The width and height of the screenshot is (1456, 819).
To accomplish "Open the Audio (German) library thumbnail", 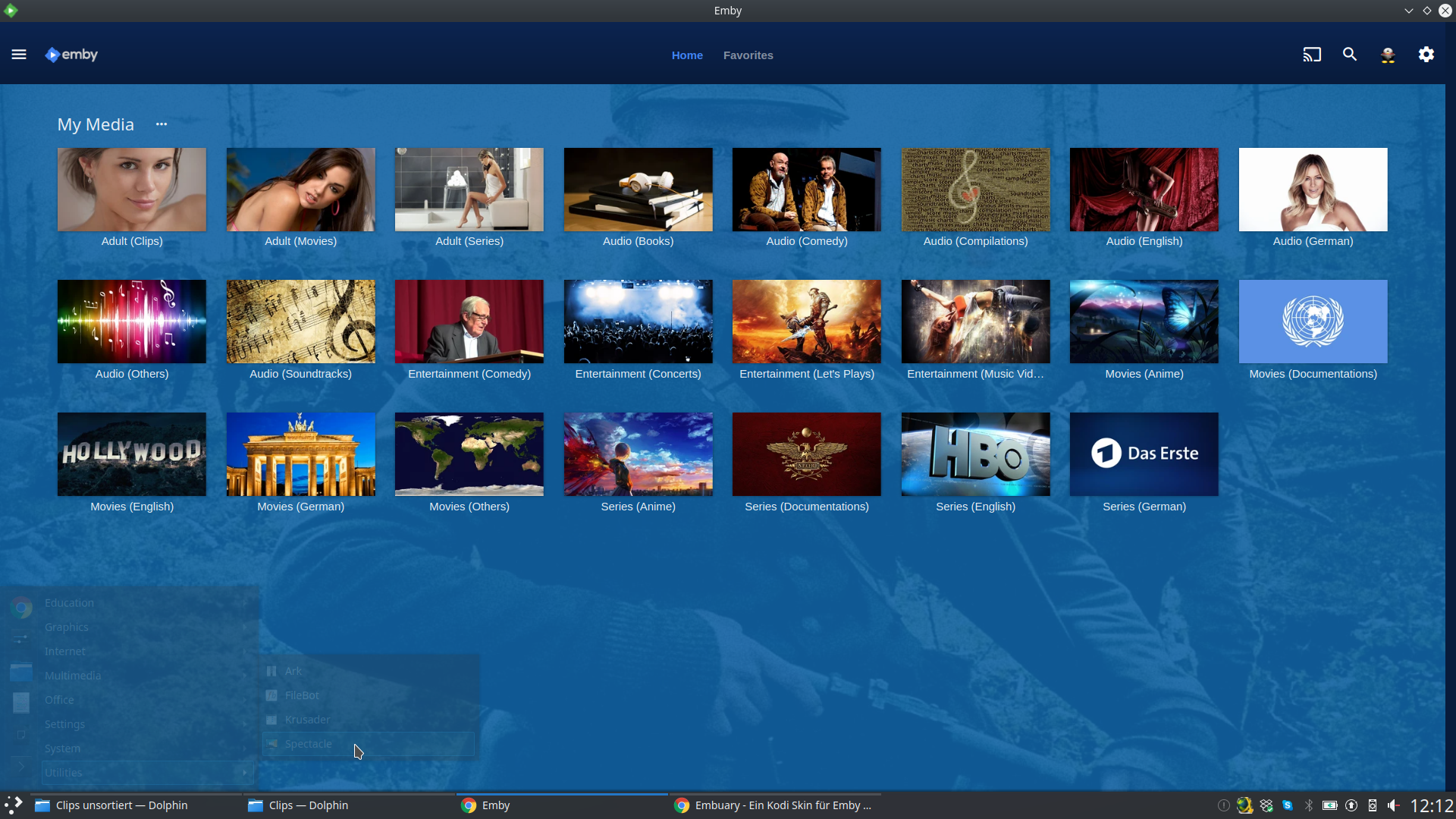I will [1313, 190].
